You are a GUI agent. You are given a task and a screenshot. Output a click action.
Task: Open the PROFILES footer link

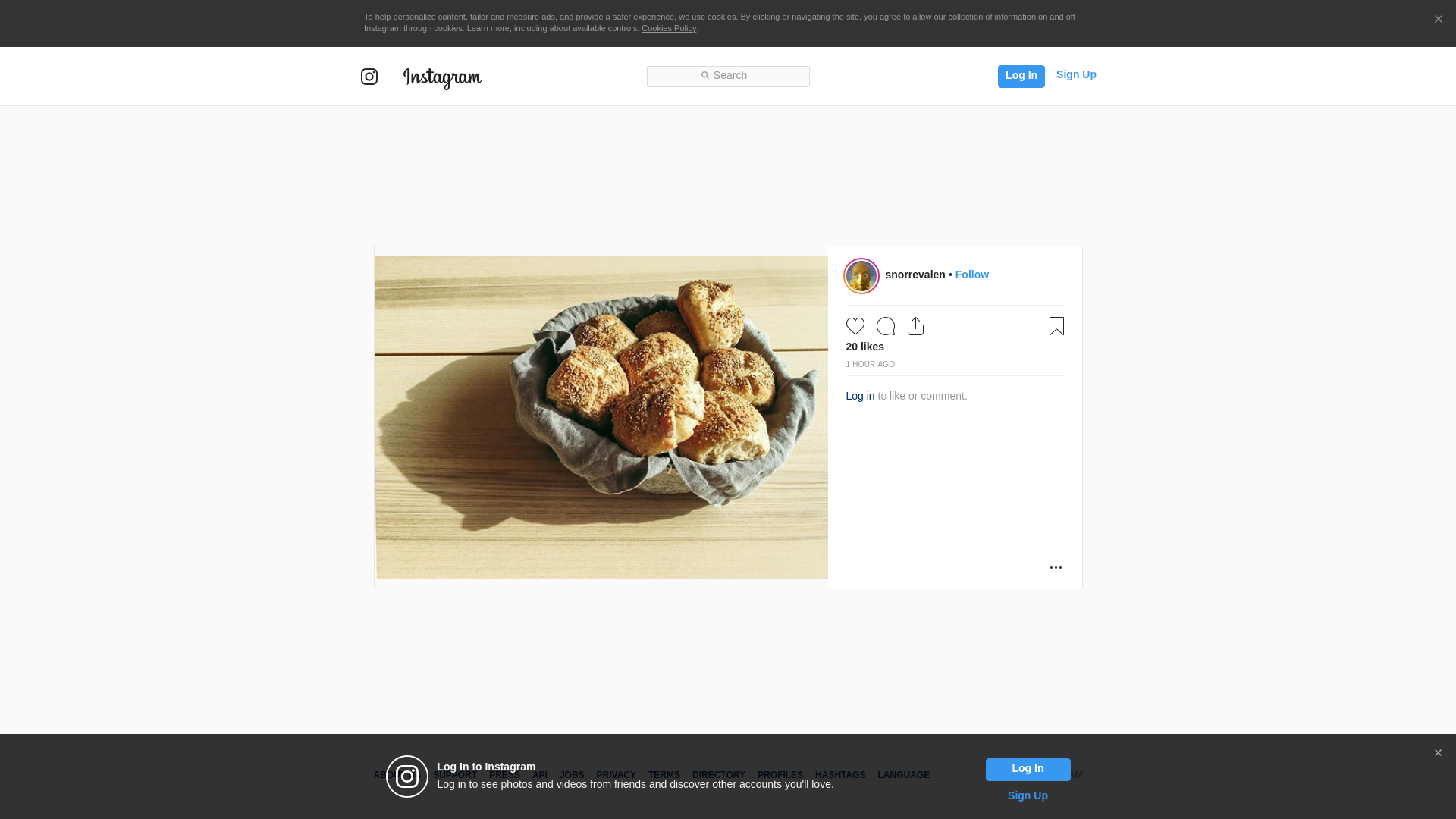pos(780,775)
